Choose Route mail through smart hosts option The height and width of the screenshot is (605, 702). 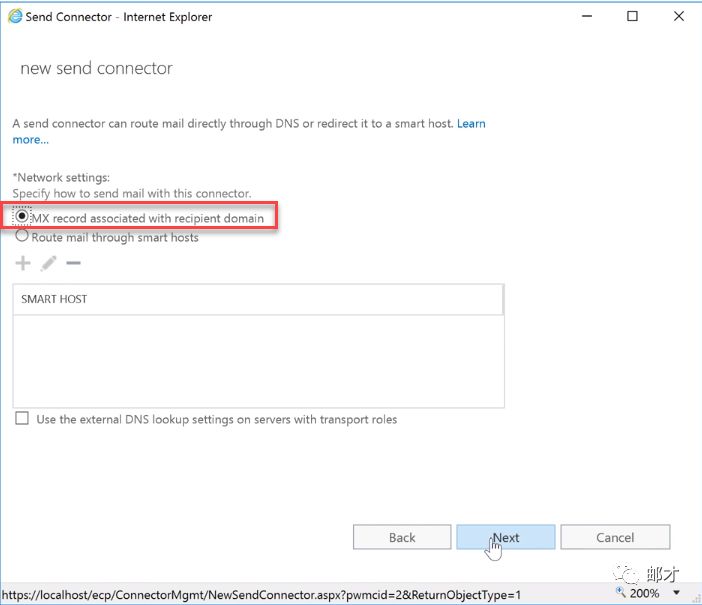click(22, 237)
